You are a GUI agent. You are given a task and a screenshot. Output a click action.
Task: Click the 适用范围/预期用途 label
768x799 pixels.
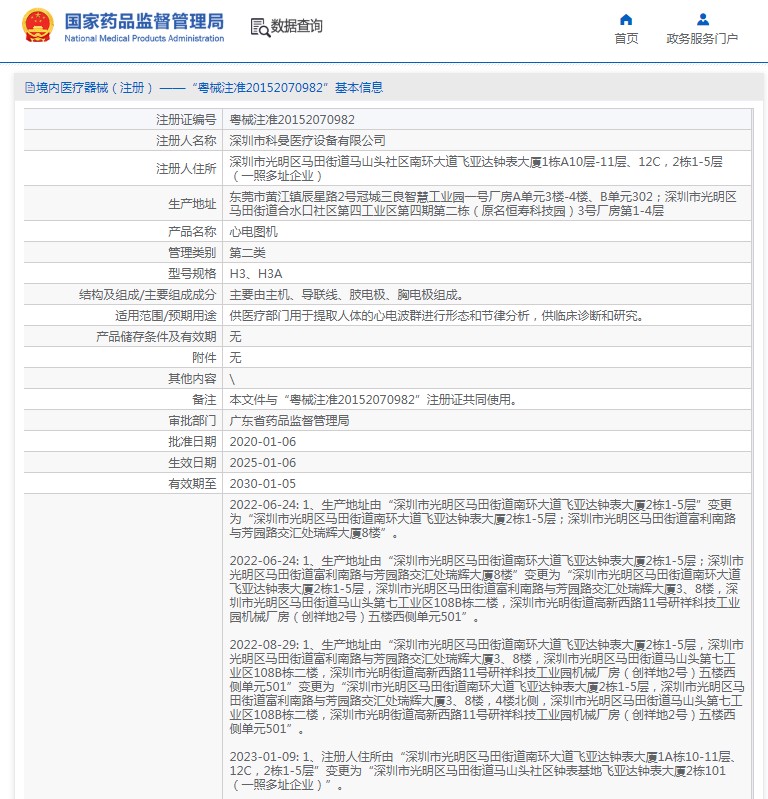click(166, 316)
